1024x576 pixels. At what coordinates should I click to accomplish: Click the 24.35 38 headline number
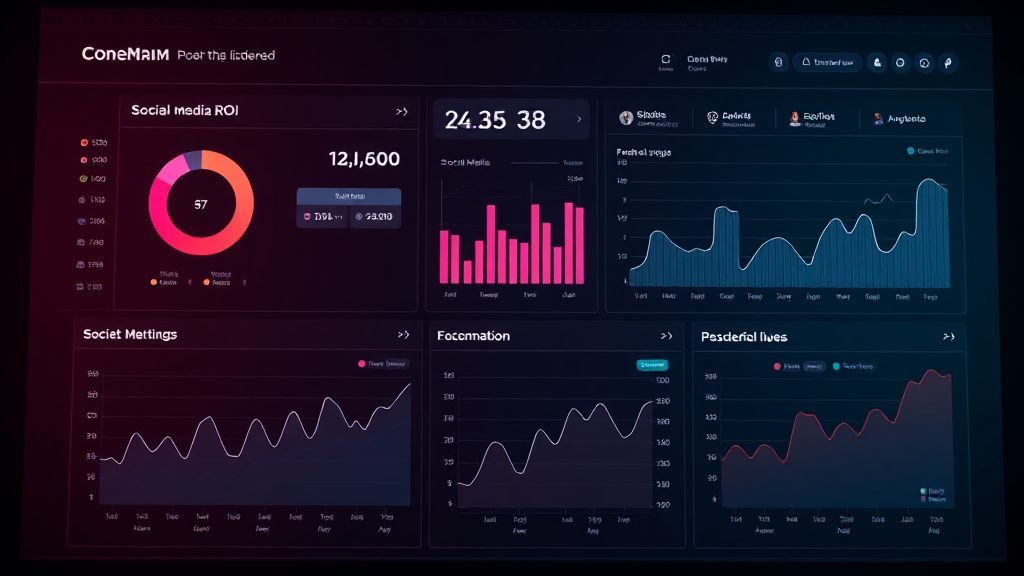(x=495, y=120)
